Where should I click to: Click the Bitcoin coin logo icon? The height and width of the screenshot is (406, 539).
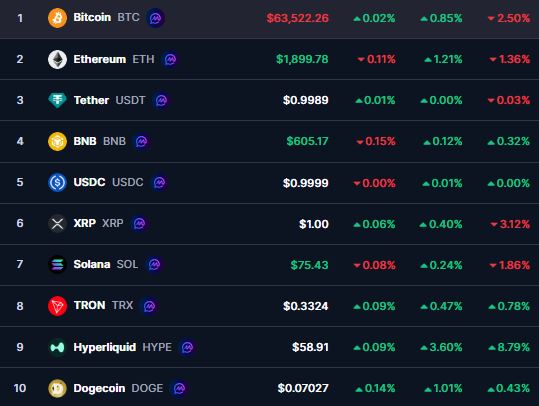click(57, 18)
